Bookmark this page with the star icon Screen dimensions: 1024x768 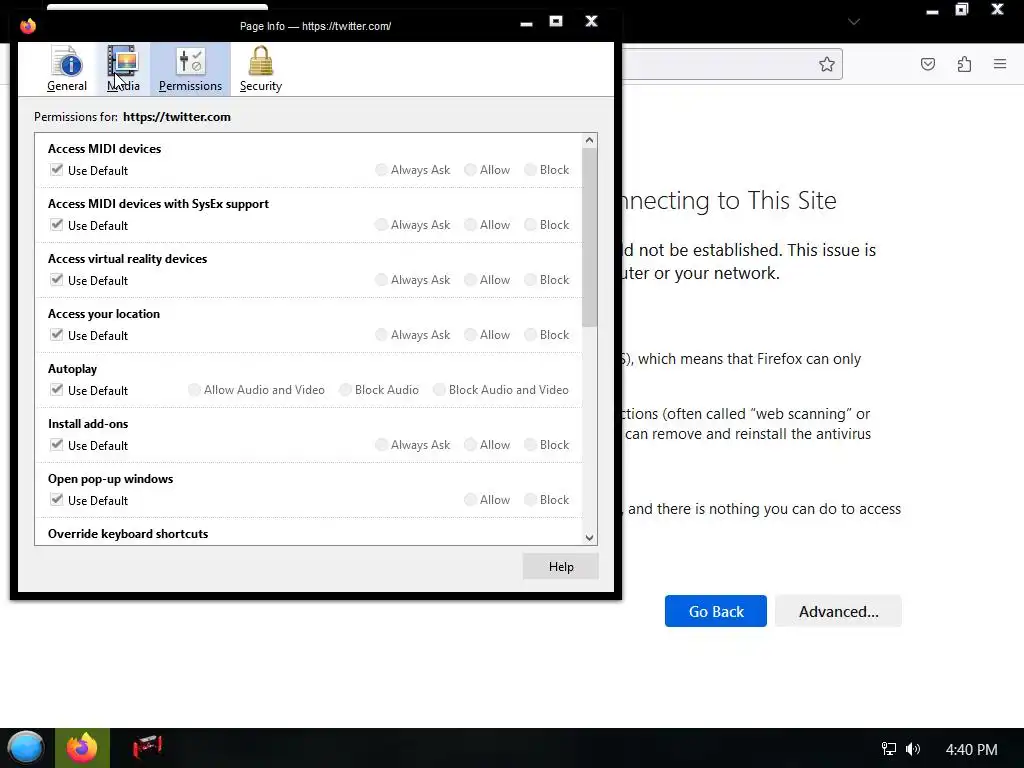[827, 64]
